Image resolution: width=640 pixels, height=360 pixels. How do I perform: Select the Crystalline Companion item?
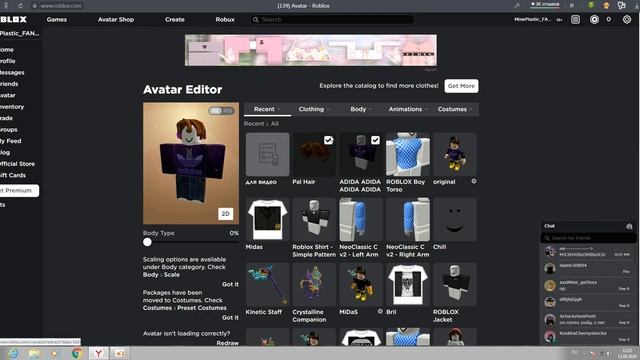314,284
